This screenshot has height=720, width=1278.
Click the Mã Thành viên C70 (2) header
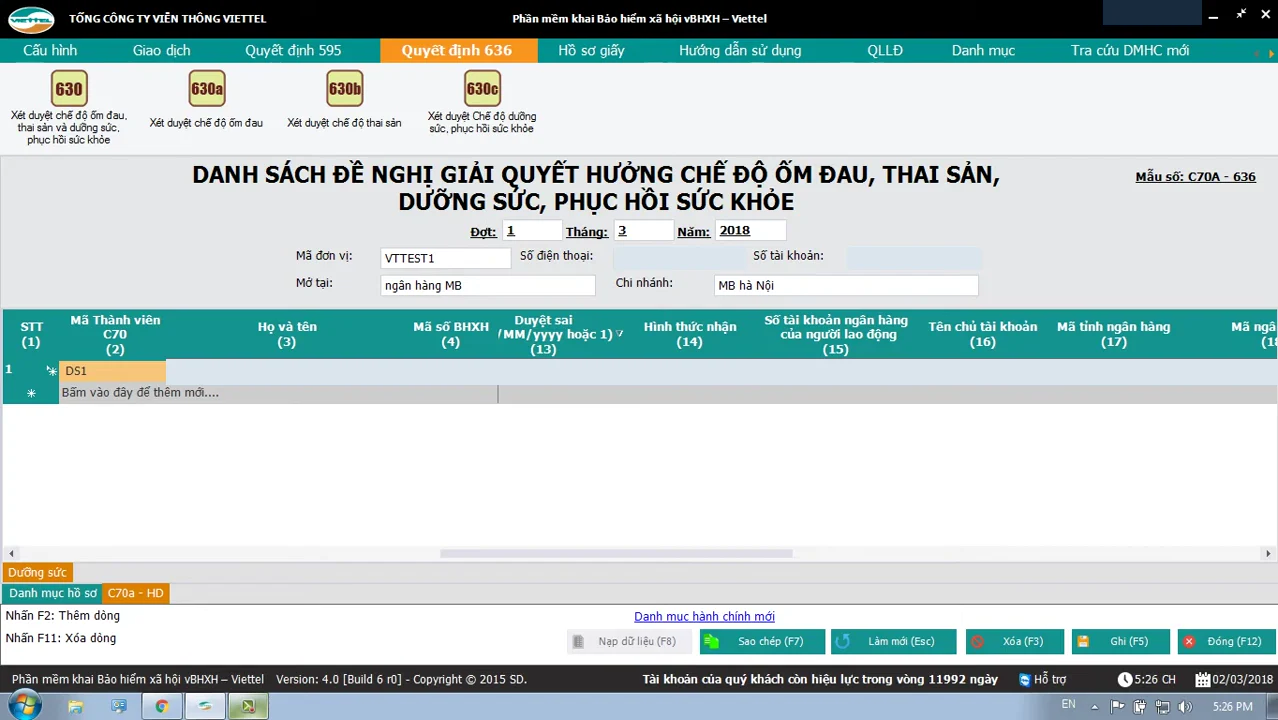coord(115,334)
